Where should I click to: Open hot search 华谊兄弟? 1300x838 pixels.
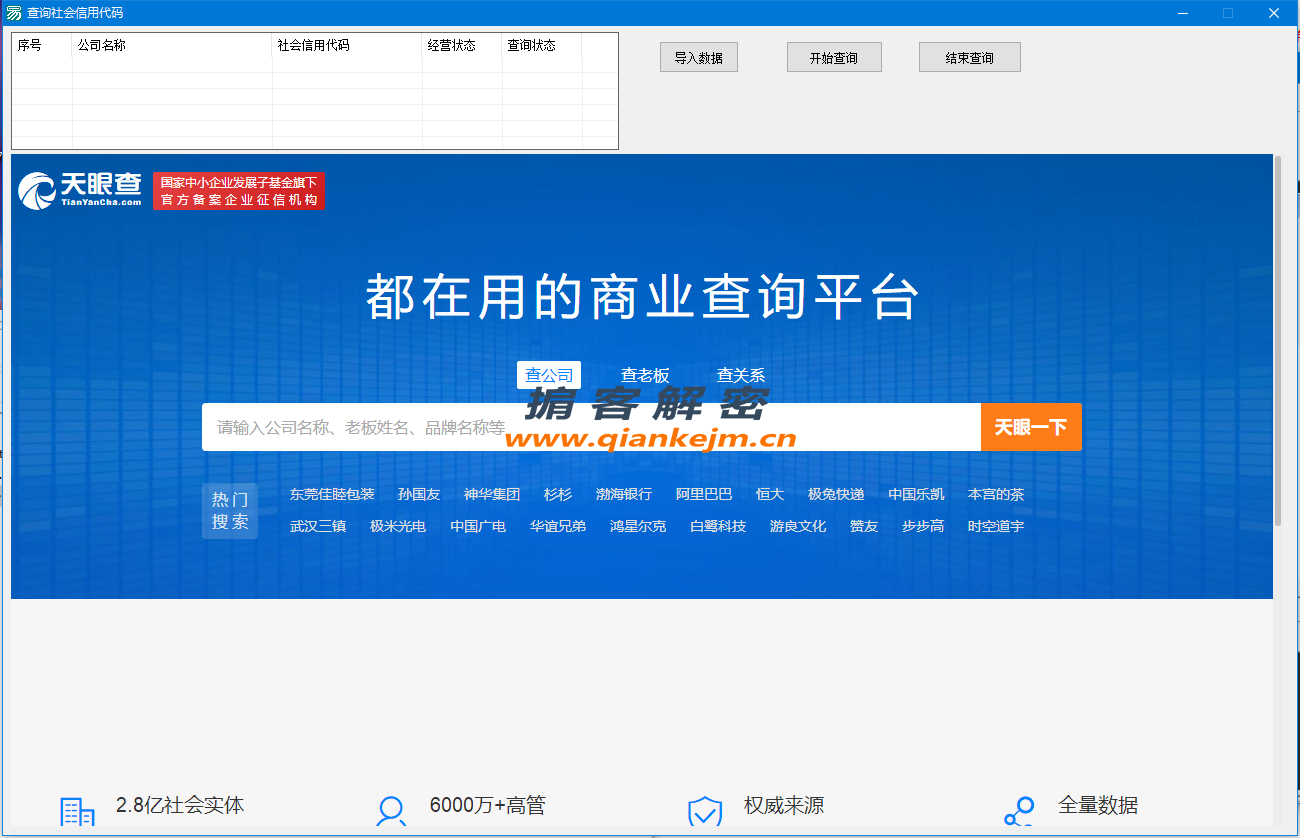click(x=558, y=526)
